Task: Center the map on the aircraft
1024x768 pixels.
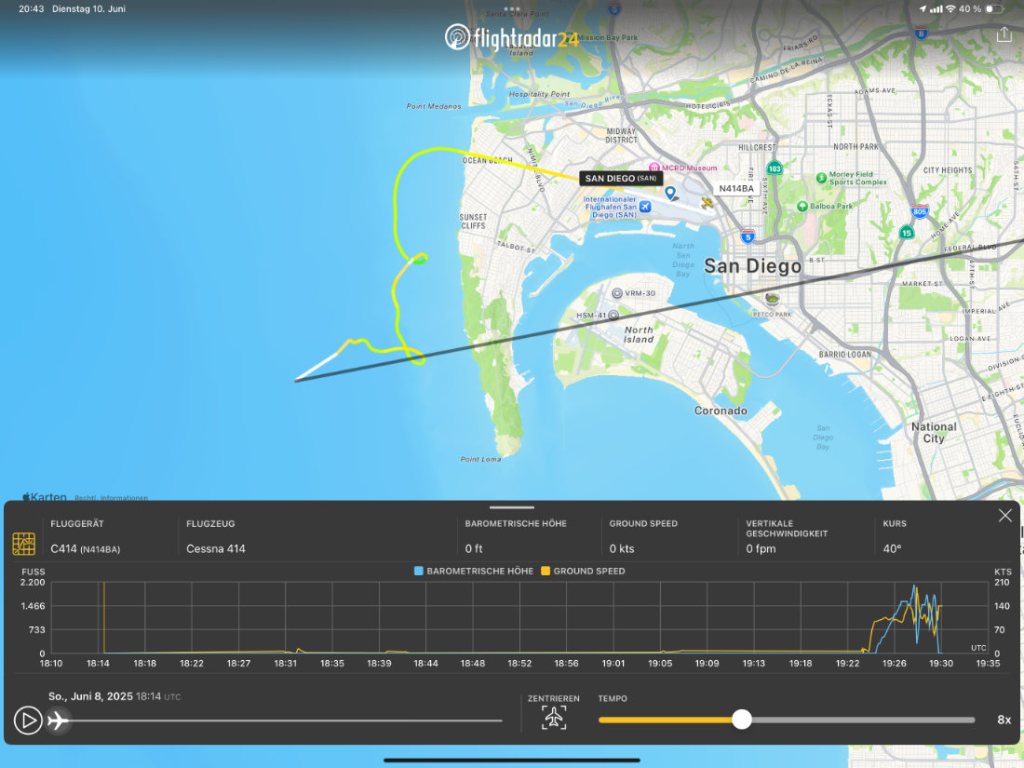Action: [x=554, y=717]
